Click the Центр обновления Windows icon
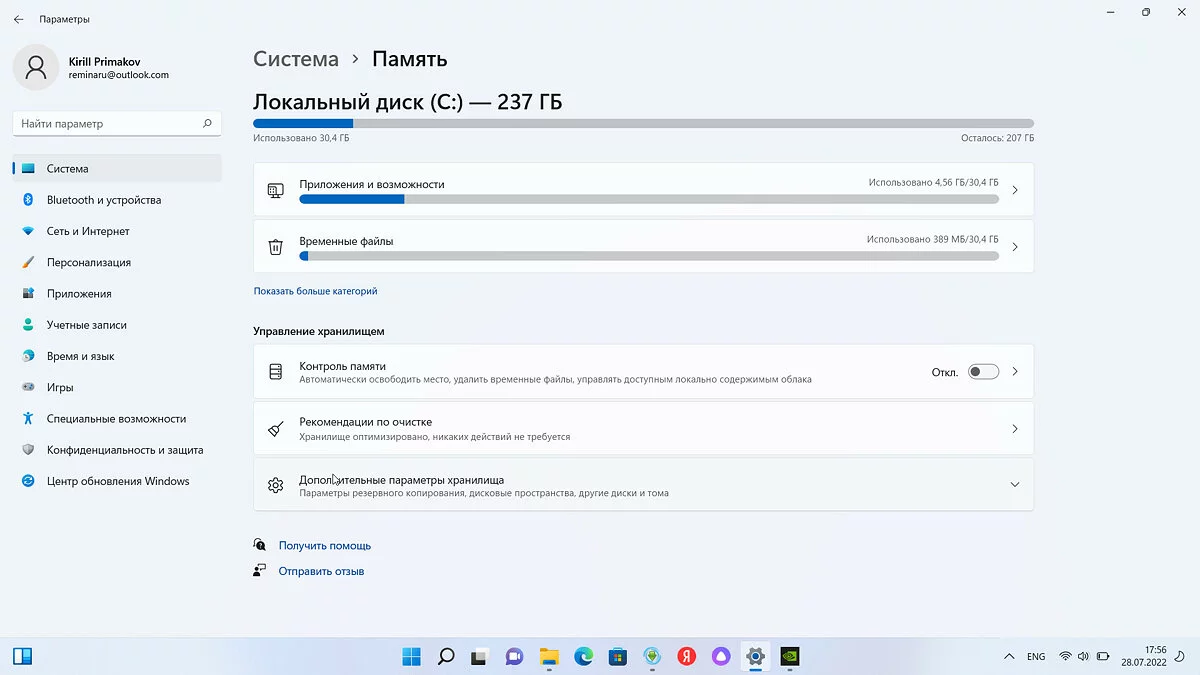This screenshot has width=1200, height=675. (28, 481)
